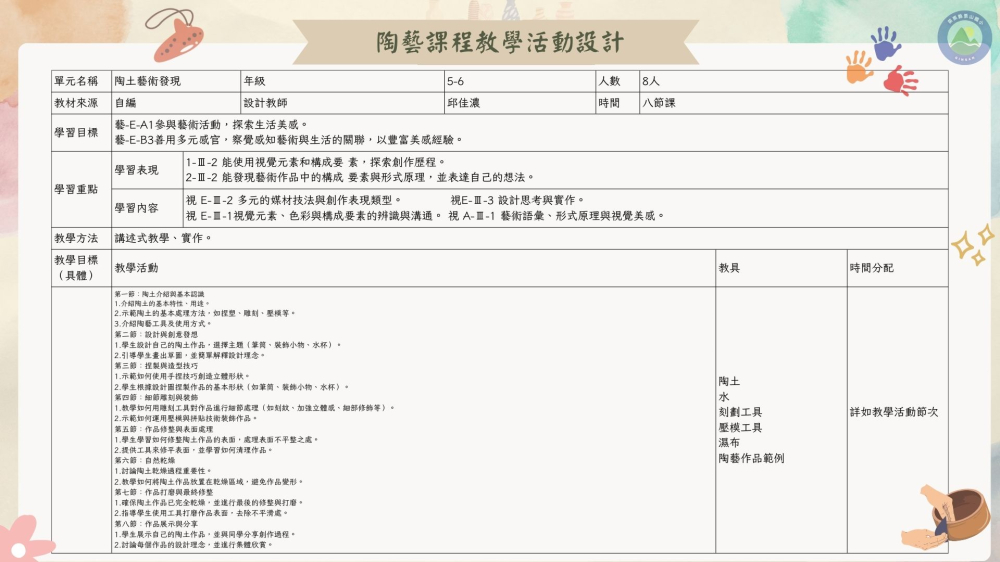Select the line starting '2.學生根據設計圖捏製作品'
The image size is (1000, 562).
232,387
